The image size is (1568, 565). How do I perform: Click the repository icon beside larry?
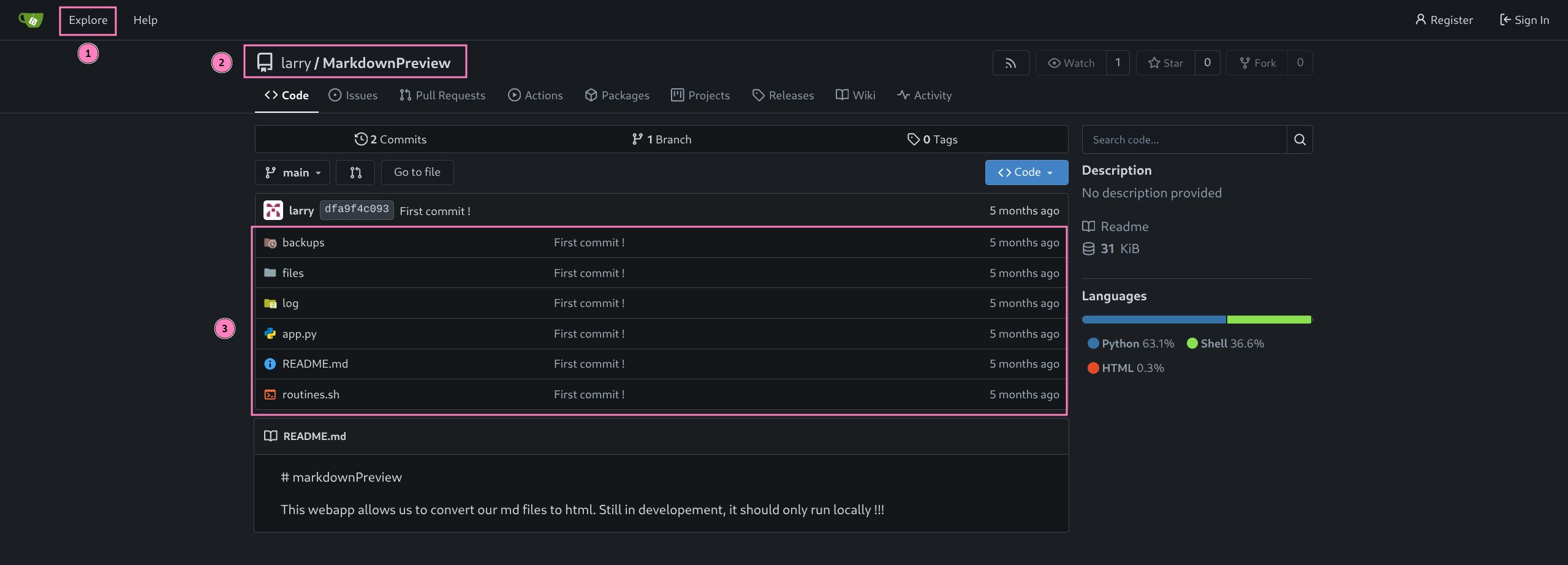[x=265, y=63]
